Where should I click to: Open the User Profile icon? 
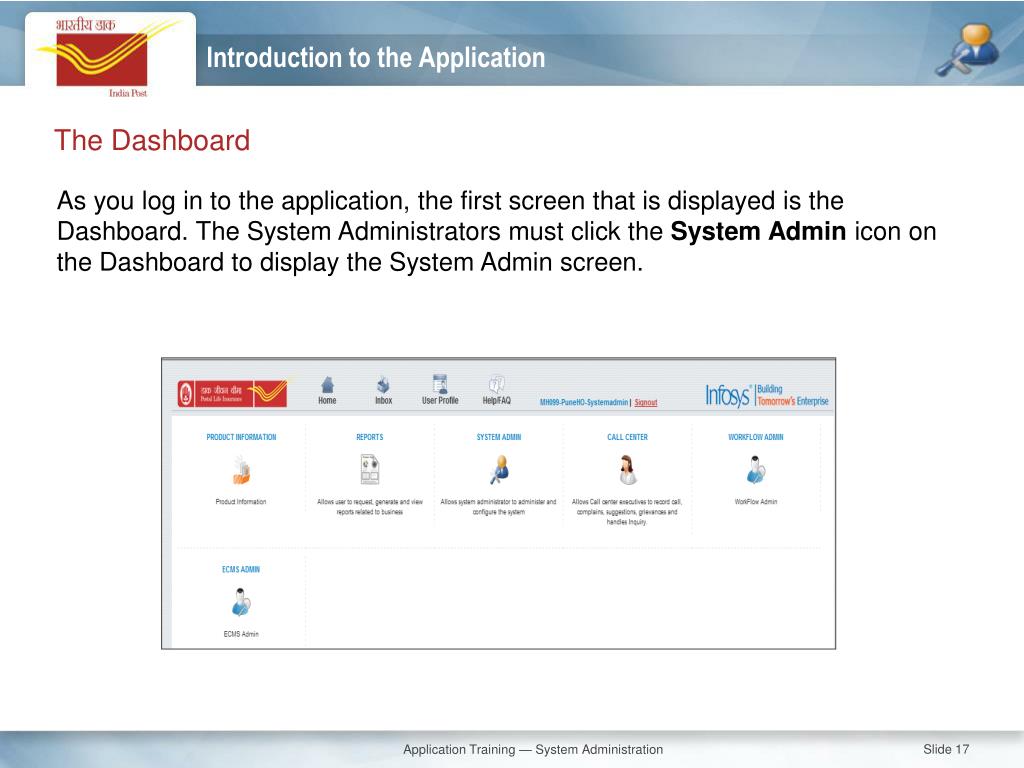(440, 384)
